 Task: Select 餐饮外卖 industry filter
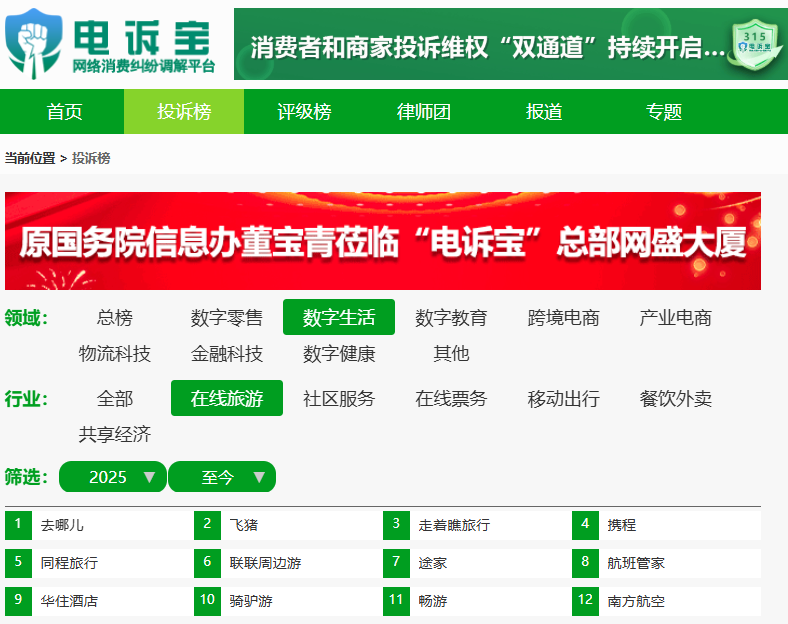pyautogui.click(x=675, y=398)
